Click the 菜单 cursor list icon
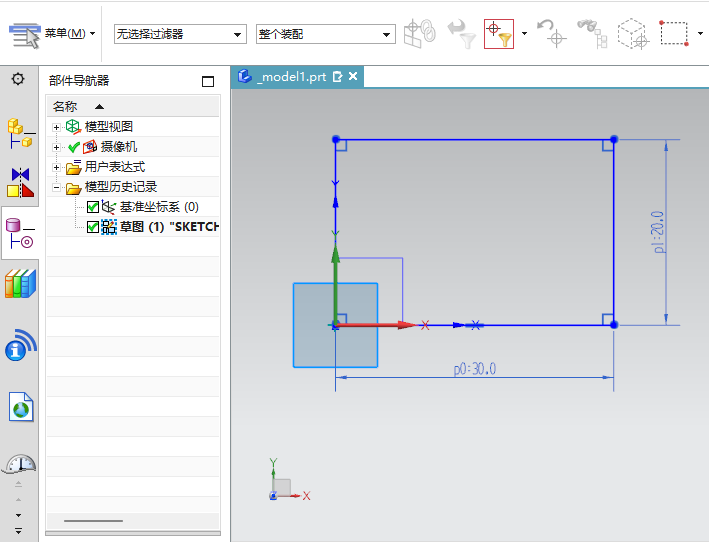709x542 pixels. point(25,35)
